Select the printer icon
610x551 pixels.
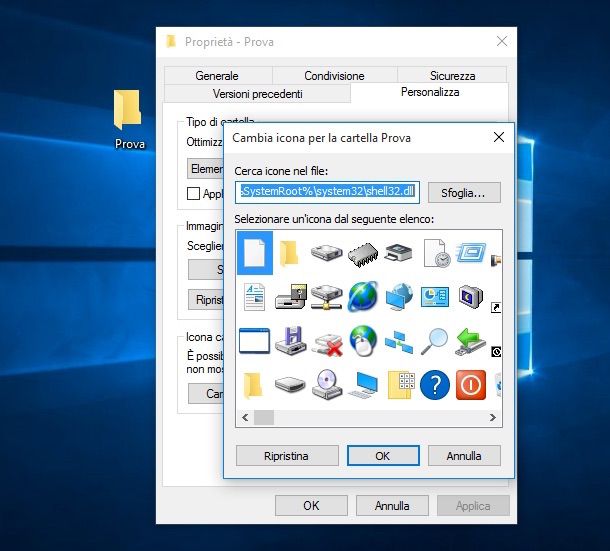pyautogui.click(x=398, y=254)
